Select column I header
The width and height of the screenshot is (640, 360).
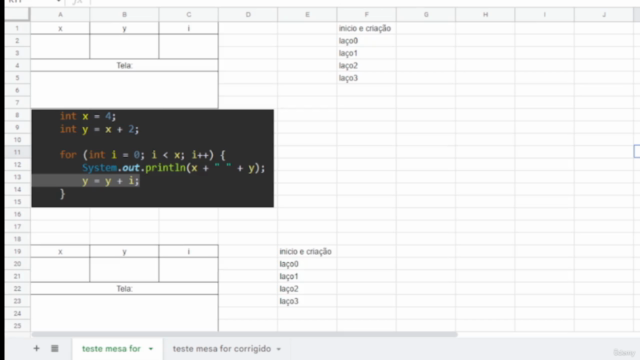pos(544,15)
